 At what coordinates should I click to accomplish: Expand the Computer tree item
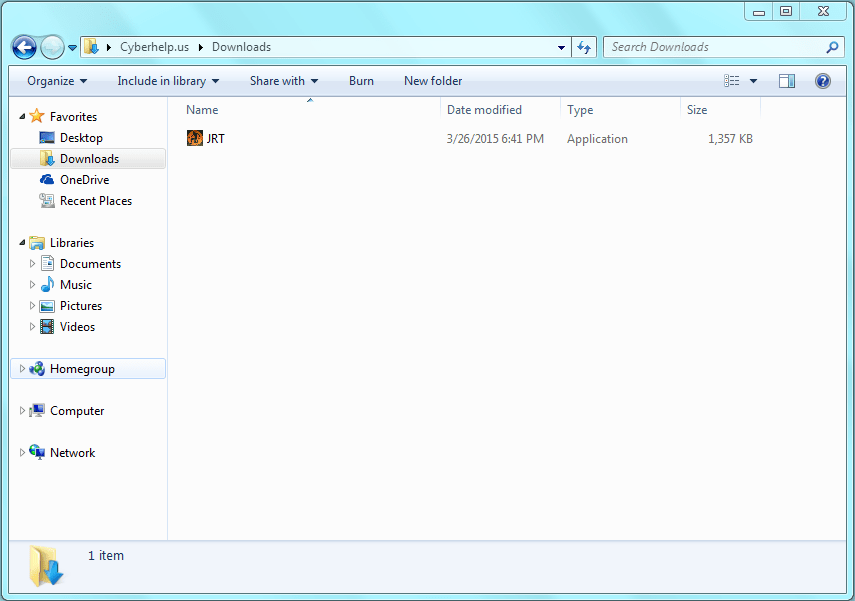tap(22, 410)
